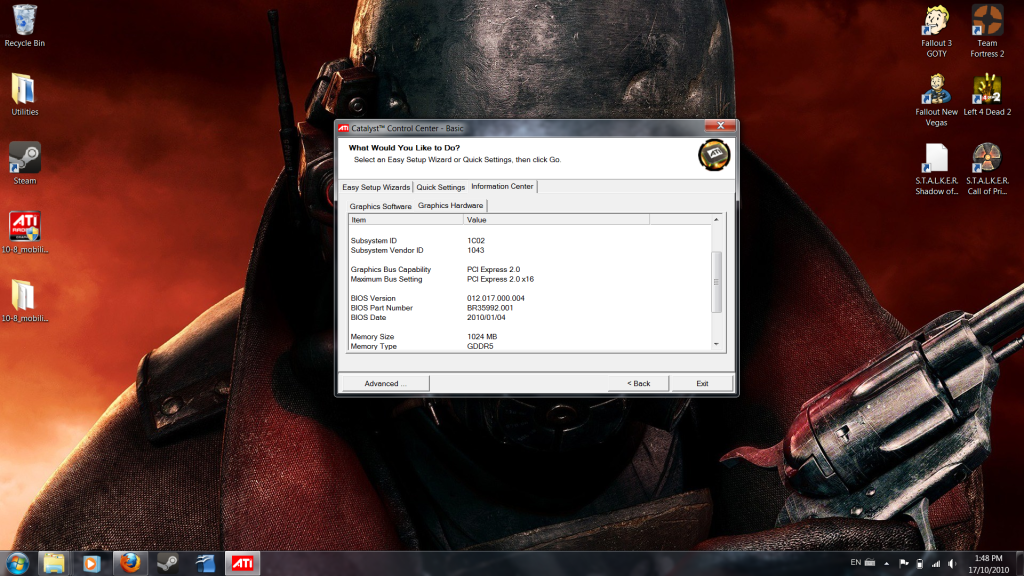Open Windows Media Player from the taskbar
Screen dimensions: 1024x576
(91, 563)
